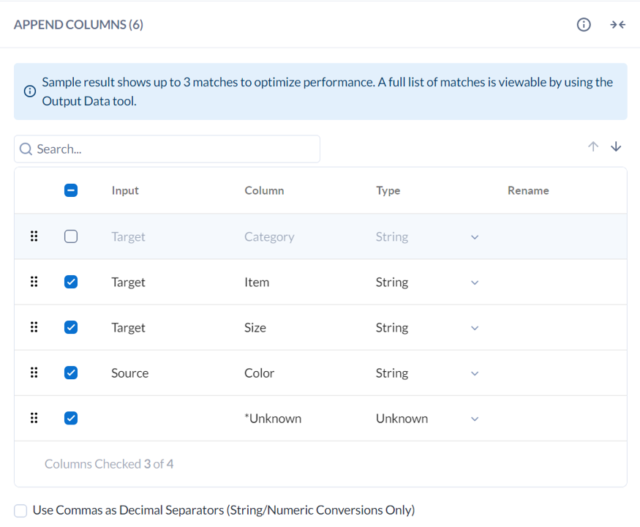This screenshot has width=640, height=527.
Task: Collapse the Append Columns panel with arrows icon
Action: pyautogui.click(x=618, y=24)
